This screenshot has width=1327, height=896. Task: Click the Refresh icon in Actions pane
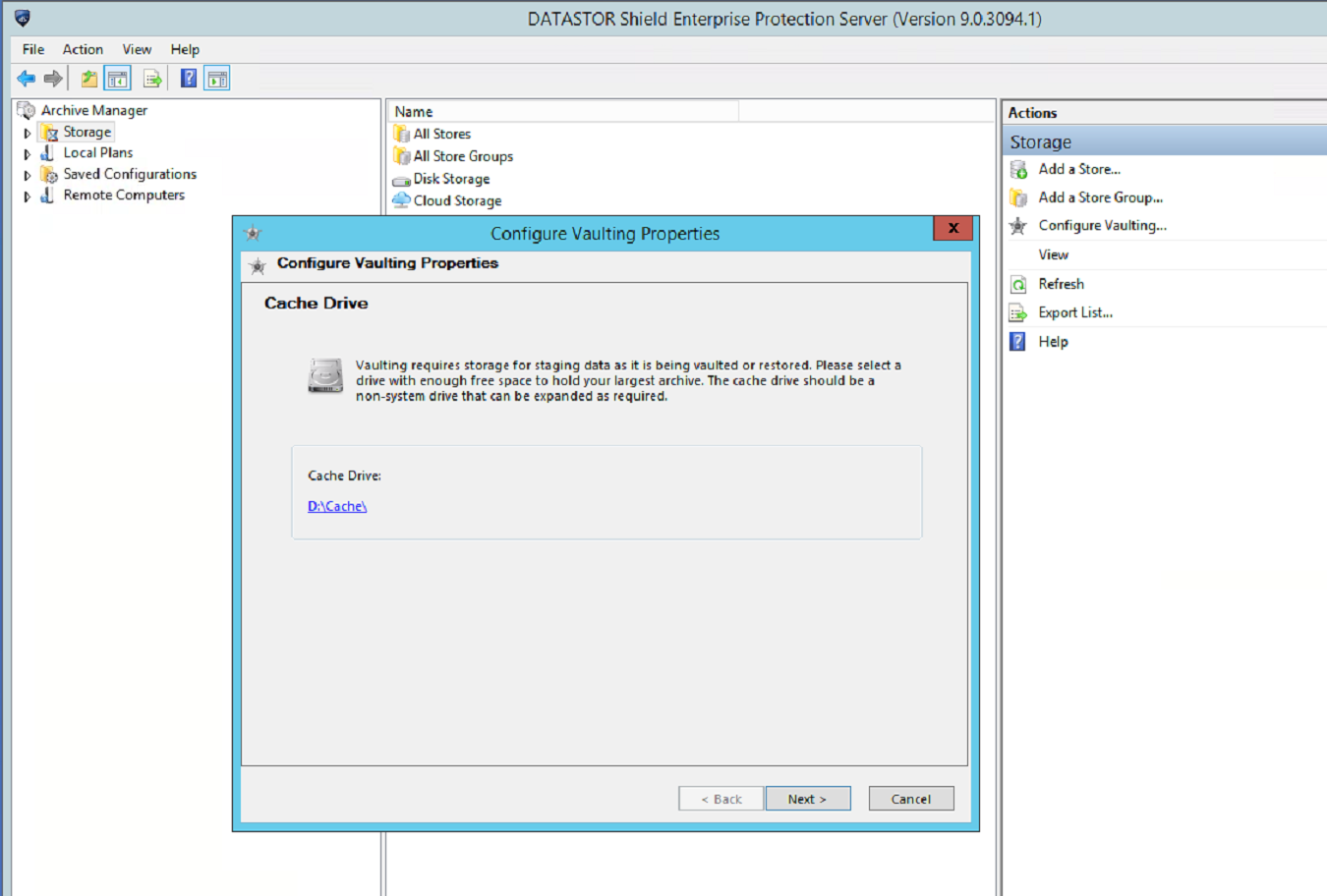pyautogui.click(x=1019, y=284)
